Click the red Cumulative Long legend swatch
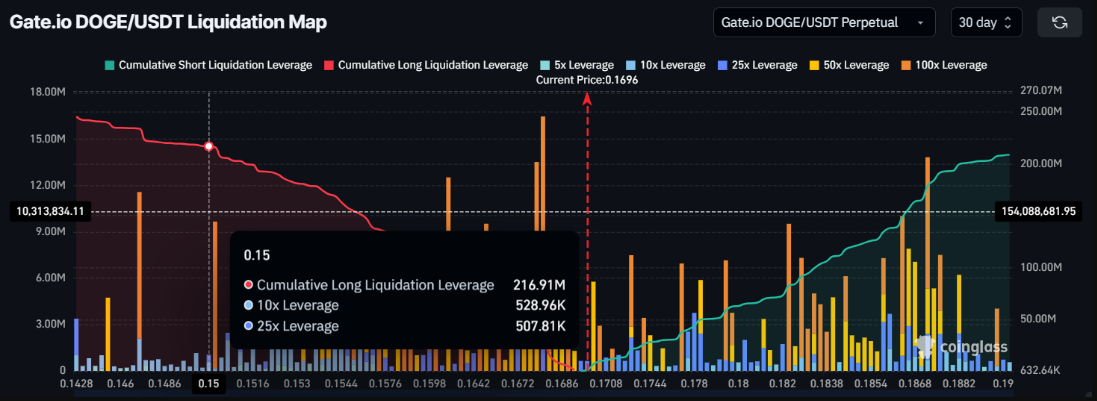This screenshot has width=1097, height=401. [x=329, y=65]
